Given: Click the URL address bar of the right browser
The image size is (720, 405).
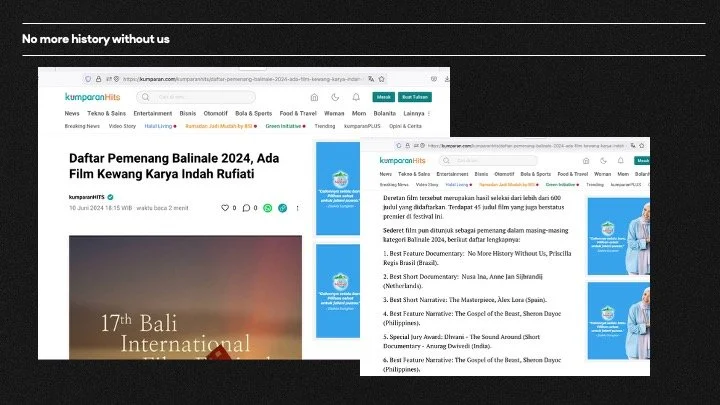Looking at the screenshot, I should [x=521, y=146].
